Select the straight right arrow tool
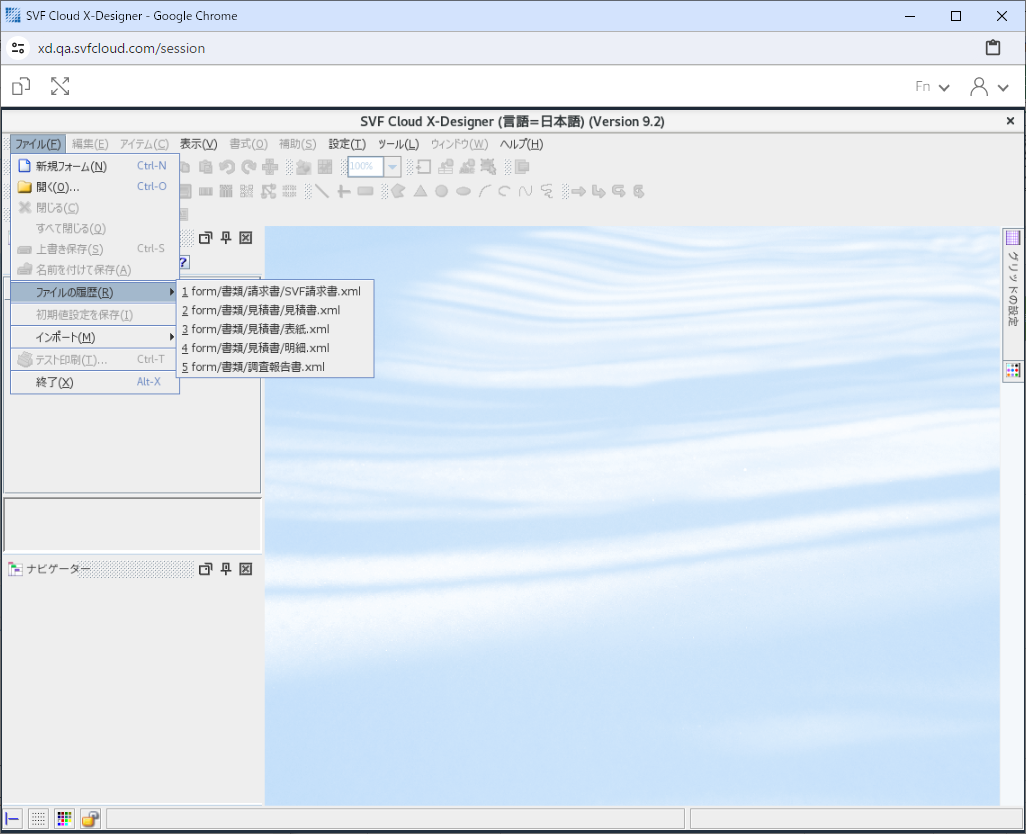This screenshot has width=1026, height=834. [x=578, y=191]
